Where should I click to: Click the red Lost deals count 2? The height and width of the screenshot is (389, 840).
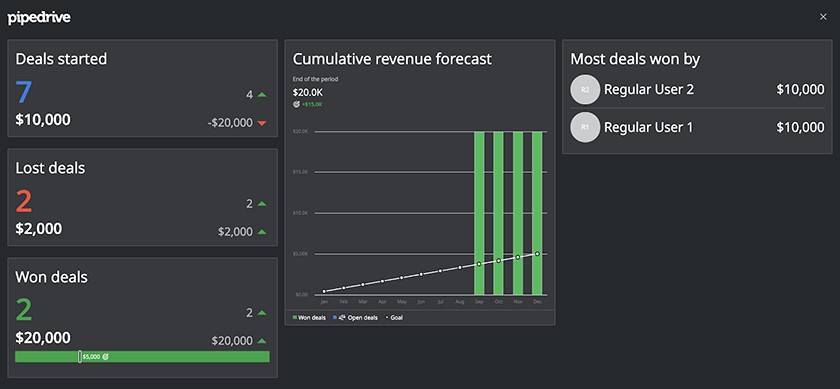pyautogui.click(x=24, y=201)
